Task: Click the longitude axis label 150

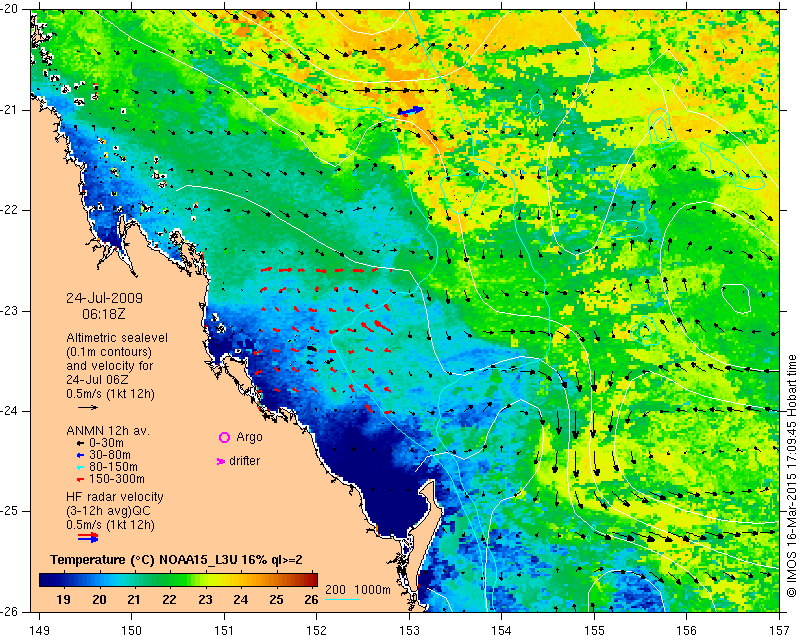Action: [x=131, y=631]
